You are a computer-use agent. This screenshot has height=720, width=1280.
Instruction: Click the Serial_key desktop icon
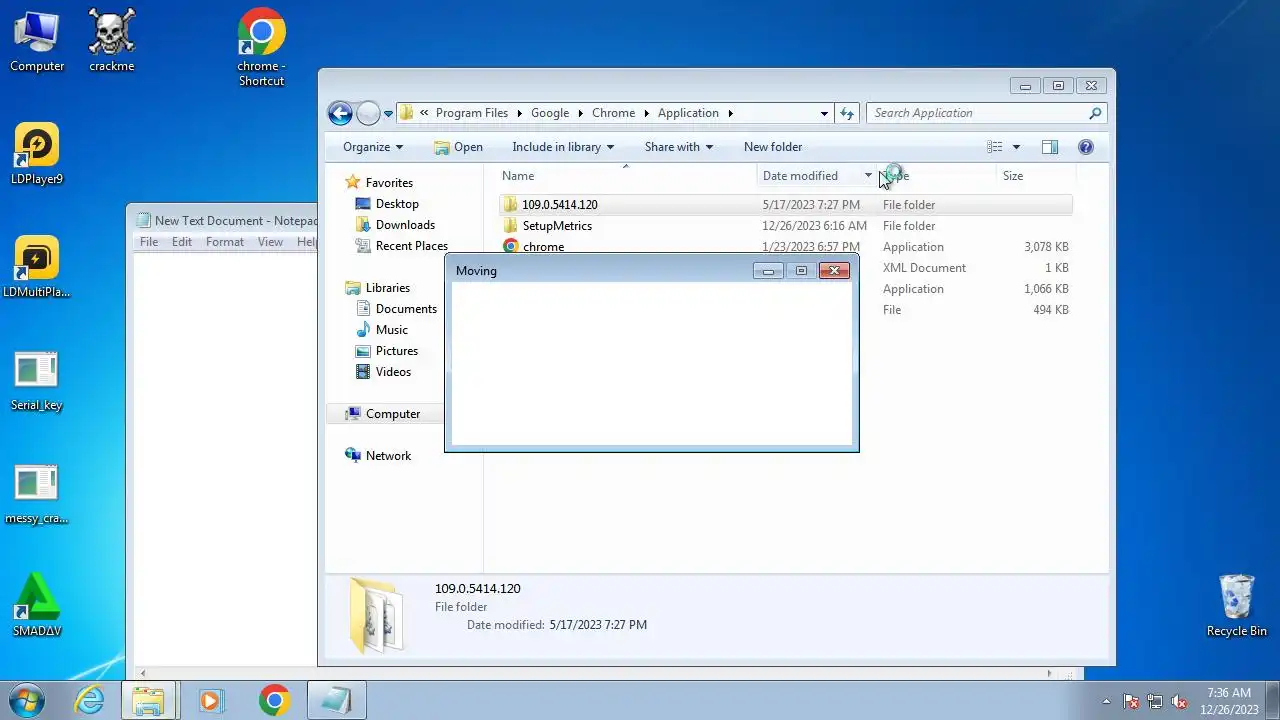coord(37,381)
